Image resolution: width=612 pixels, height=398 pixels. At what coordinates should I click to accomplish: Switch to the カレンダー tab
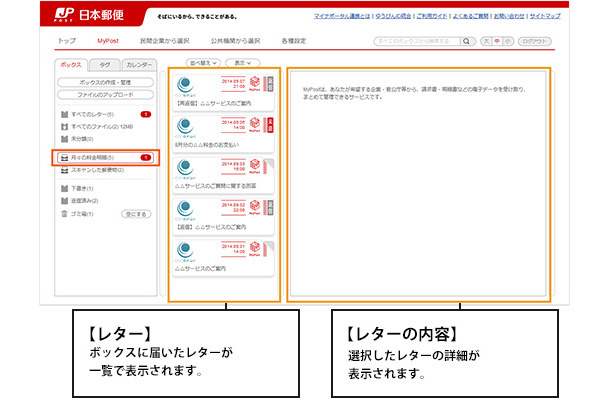(x=139, y=65)
